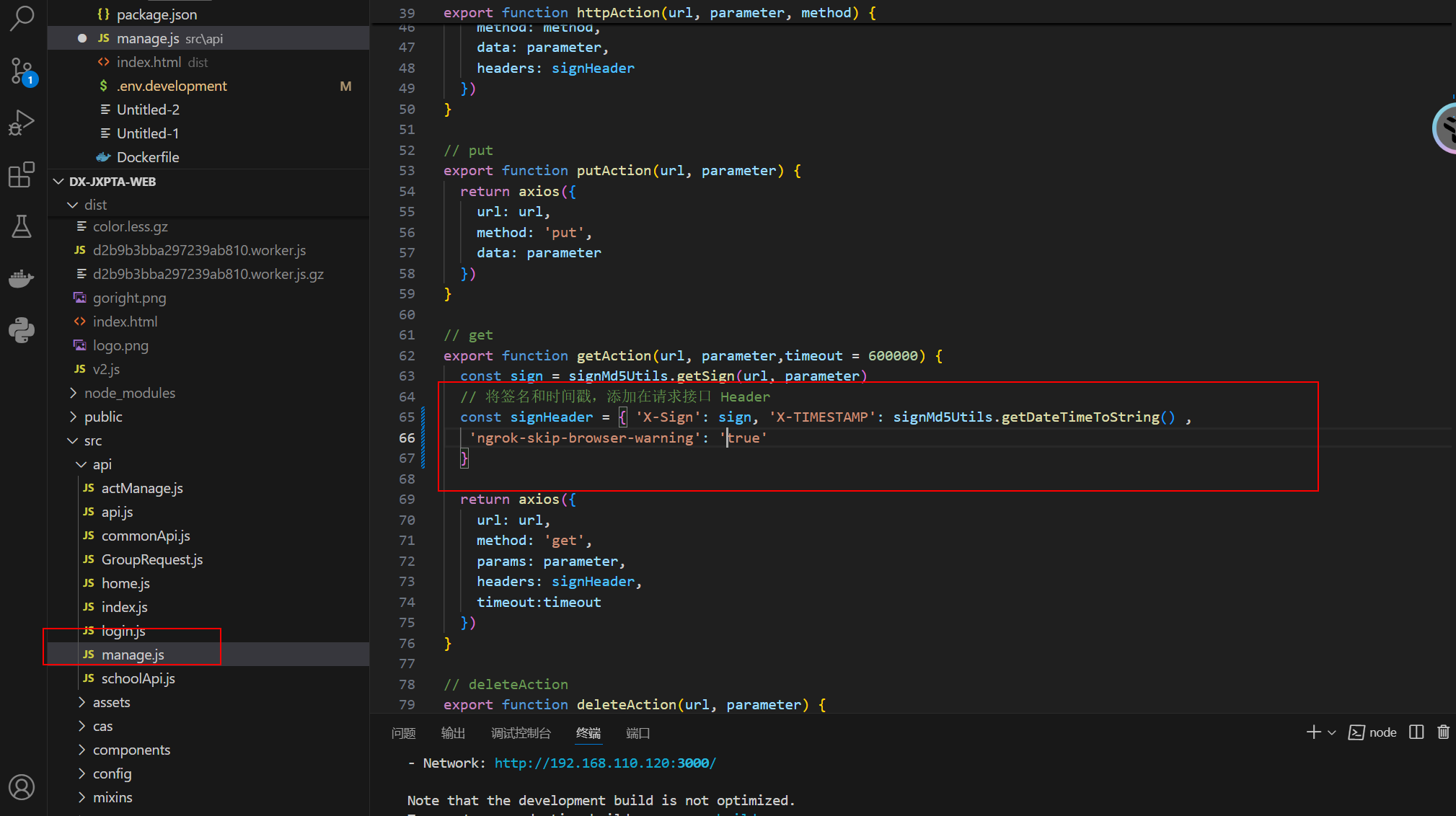Image resolution: width=1456 pixels, height=816 pixels.
Task: Open logo.png image file
Action: [208, 345]
